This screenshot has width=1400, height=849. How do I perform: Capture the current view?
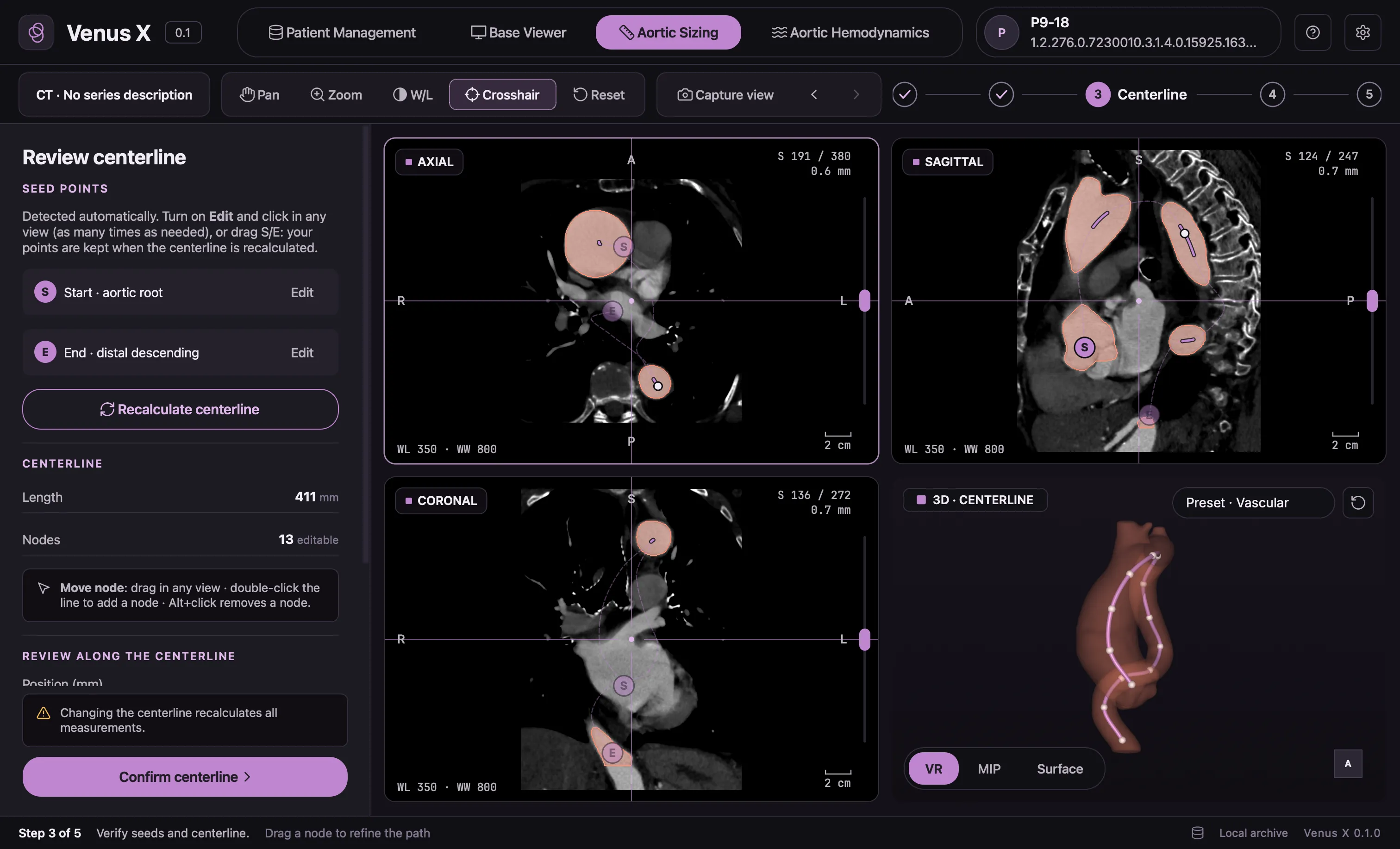coord(725,94)
